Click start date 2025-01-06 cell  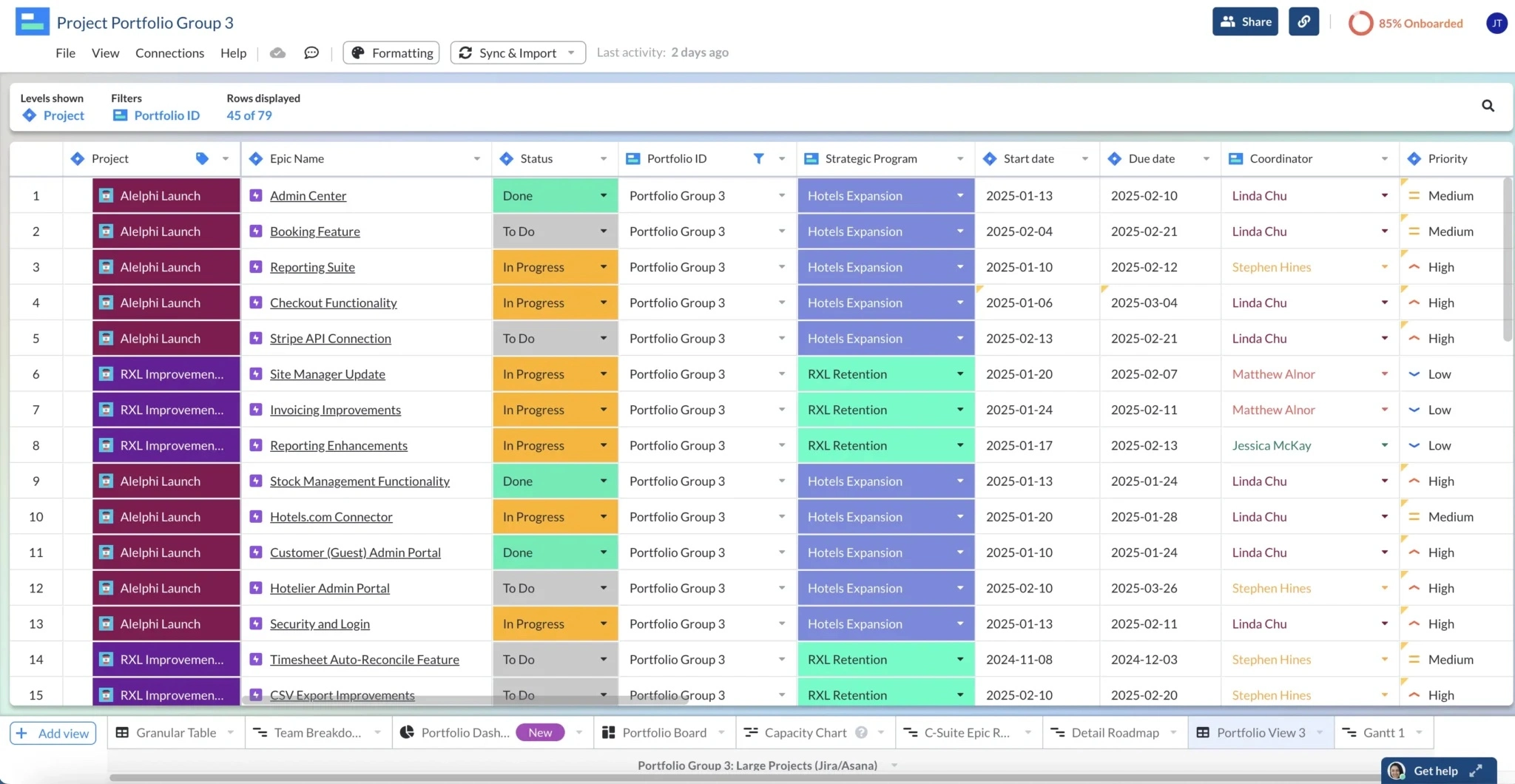tap(1037, 303)
